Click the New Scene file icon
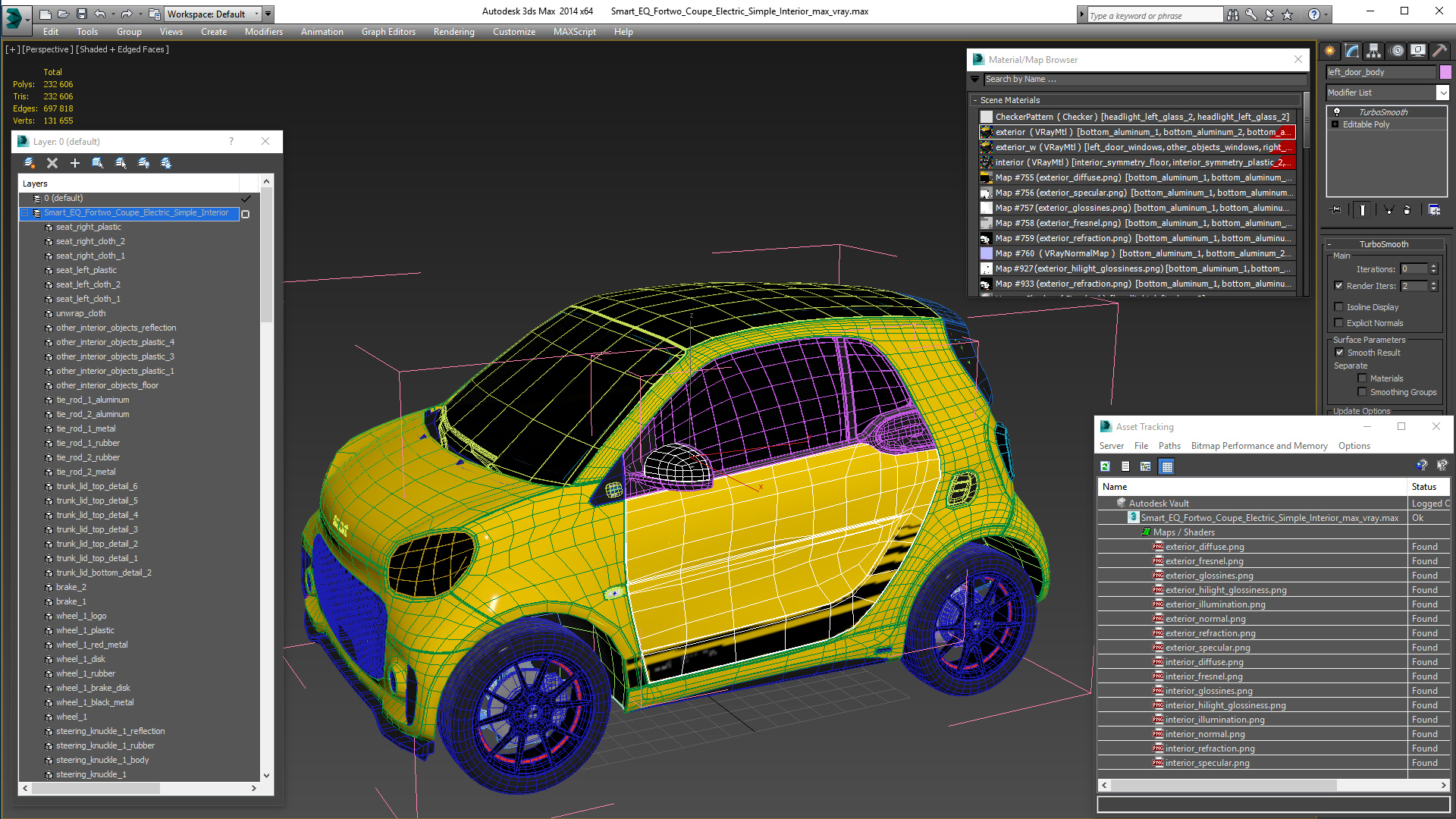Screen dimensions: 1456x819 tap(45, 14)
